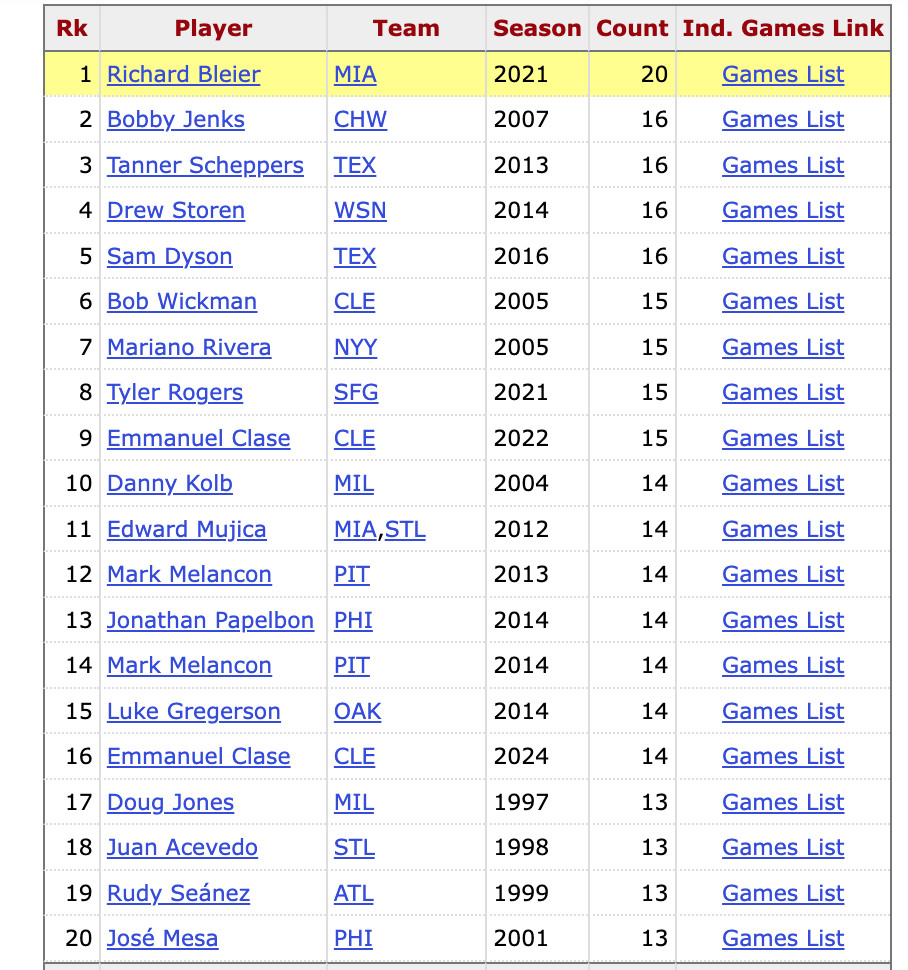Click the Player column header
Image resolution: width=908 pixels, height=970 pixels.
(213, 28)
